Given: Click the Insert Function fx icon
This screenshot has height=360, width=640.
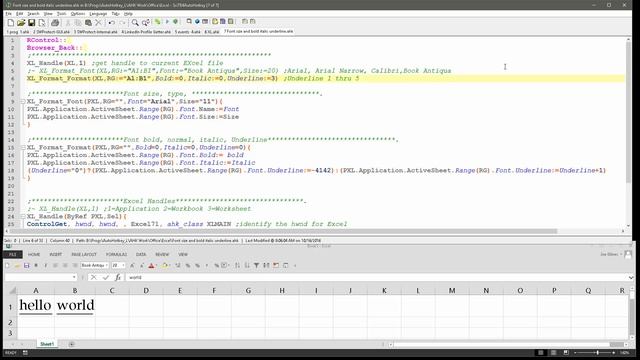Looking at the screenshot, I should (x=118, y=278).
